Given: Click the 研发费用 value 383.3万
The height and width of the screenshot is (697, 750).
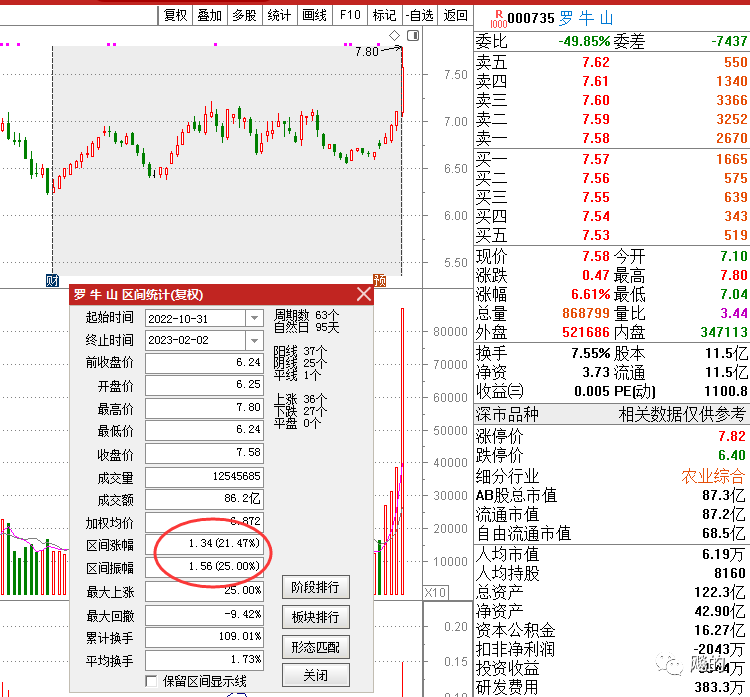Looking at the screenshot, I should coord(719,687).
